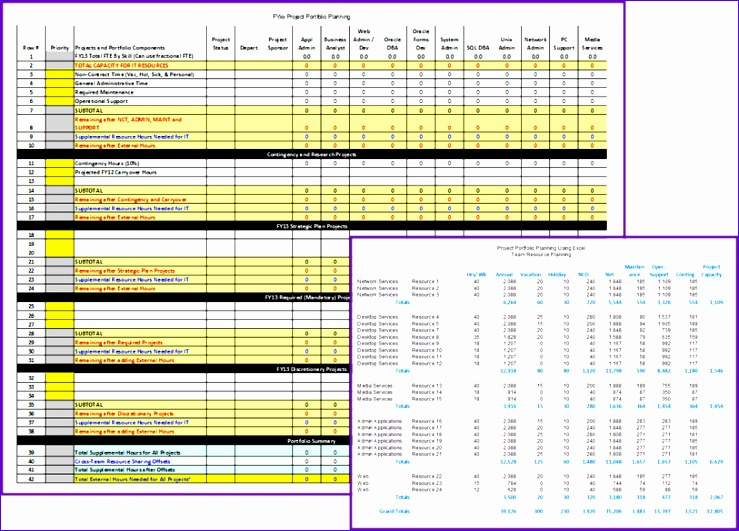Select yellow Priority cell beside Contingency Hours
Viewport: 739px width, 531px height.
click(60, 163)
